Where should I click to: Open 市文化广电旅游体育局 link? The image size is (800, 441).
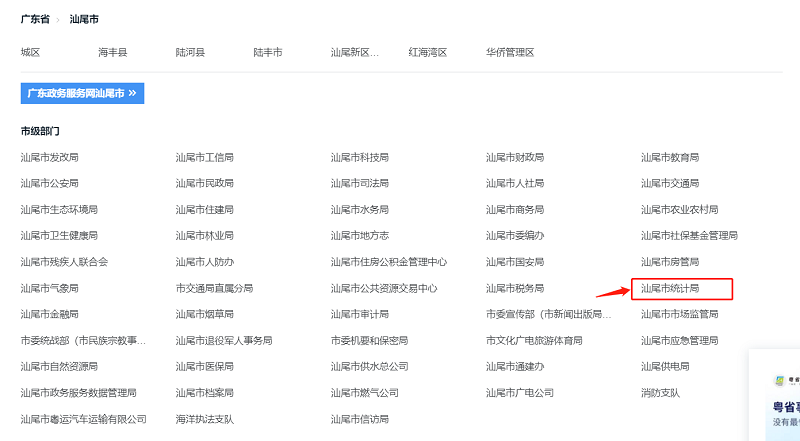click(534, 340)
